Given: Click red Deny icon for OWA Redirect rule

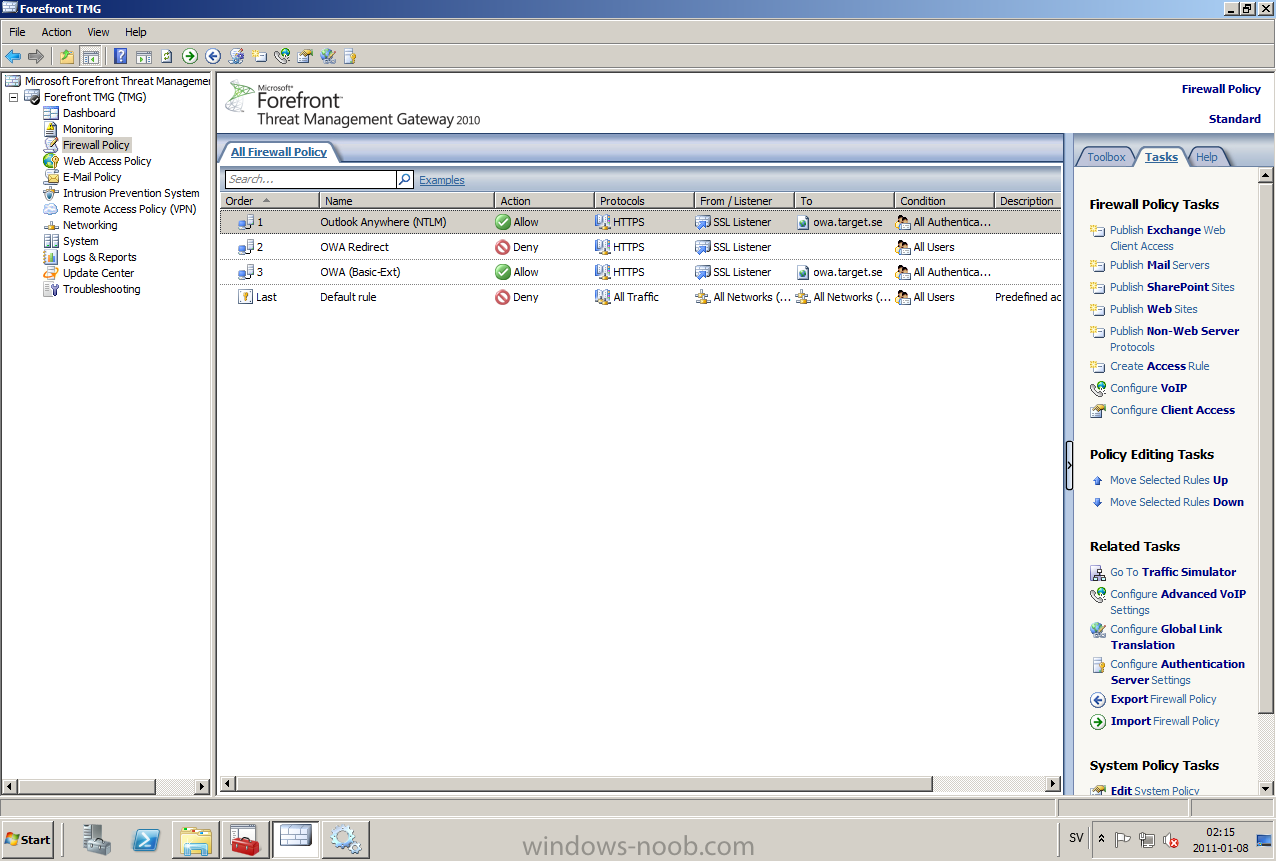Looking at the screenshot, I should click(x=503, y=247).
